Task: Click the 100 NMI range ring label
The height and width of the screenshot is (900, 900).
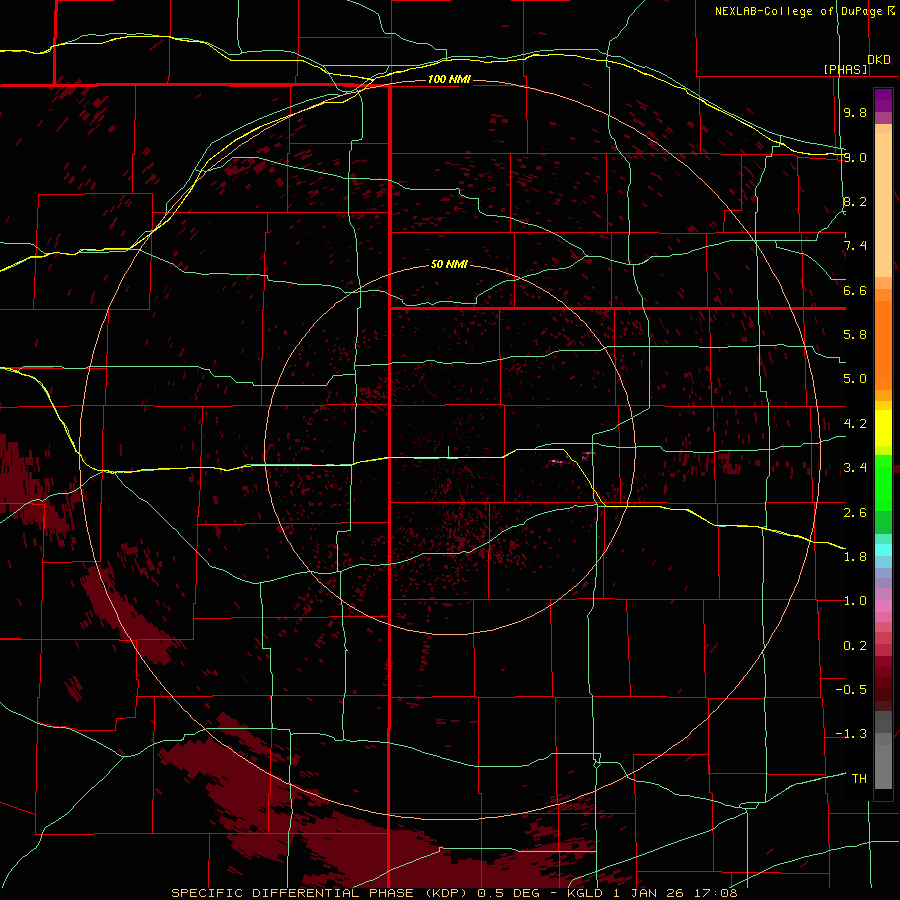Action: [x=449, y=79]
